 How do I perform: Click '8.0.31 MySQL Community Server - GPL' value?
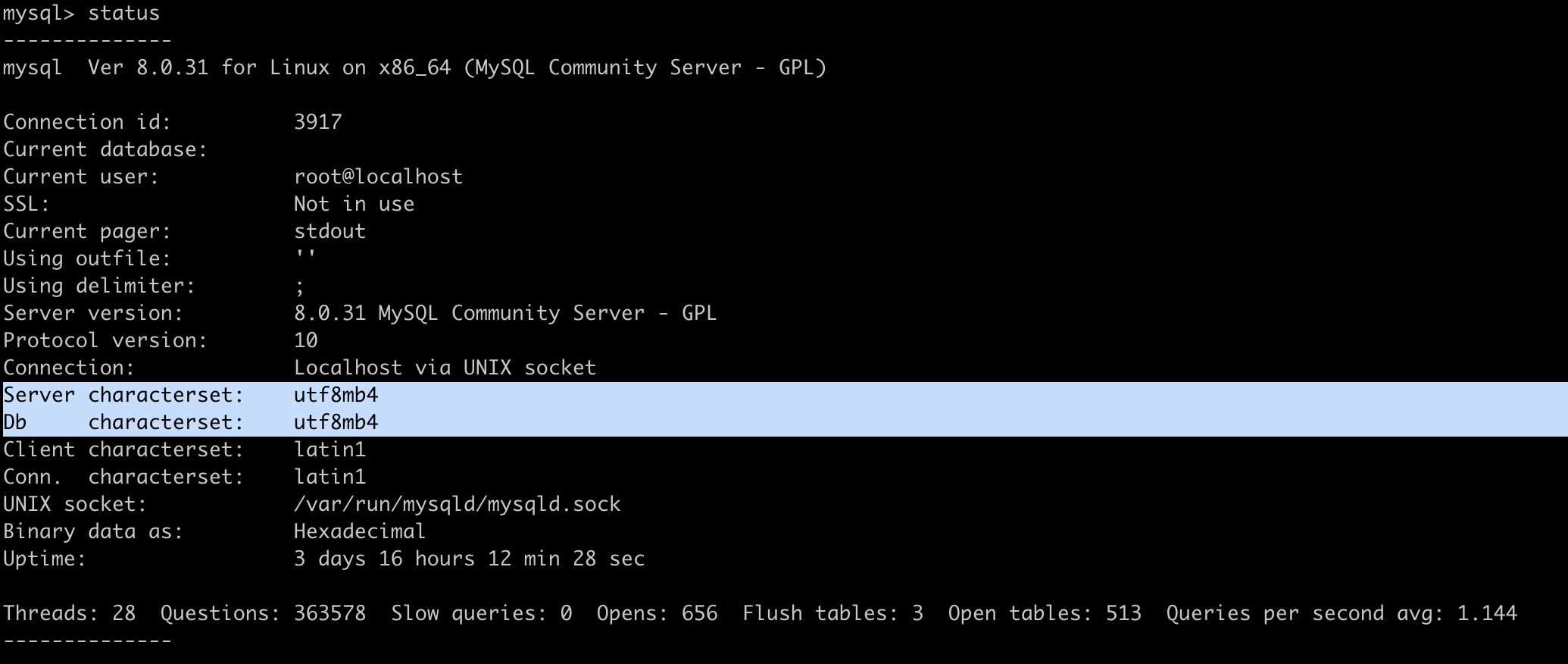coord(505,313)
